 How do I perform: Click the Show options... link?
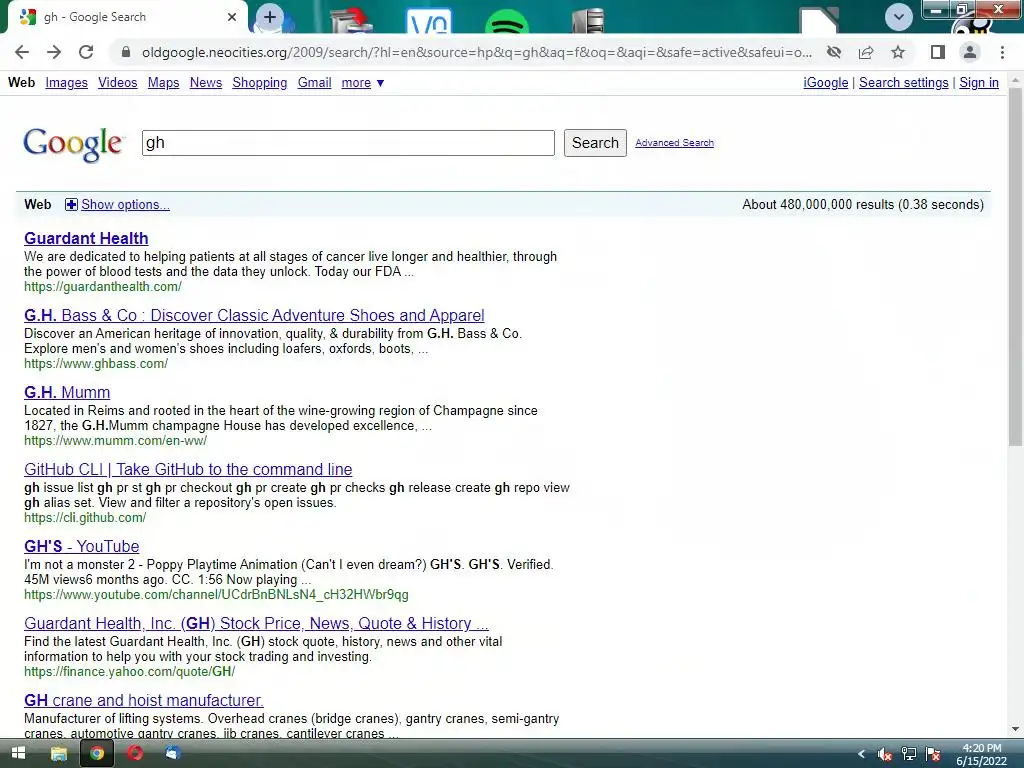[x=125, y=205]
